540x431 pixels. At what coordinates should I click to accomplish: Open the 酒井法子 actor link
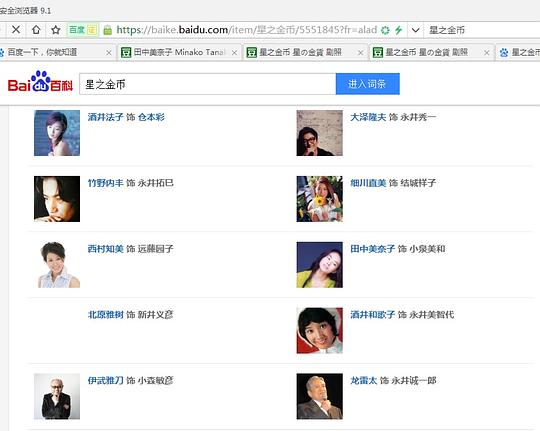tap(105, 117)
